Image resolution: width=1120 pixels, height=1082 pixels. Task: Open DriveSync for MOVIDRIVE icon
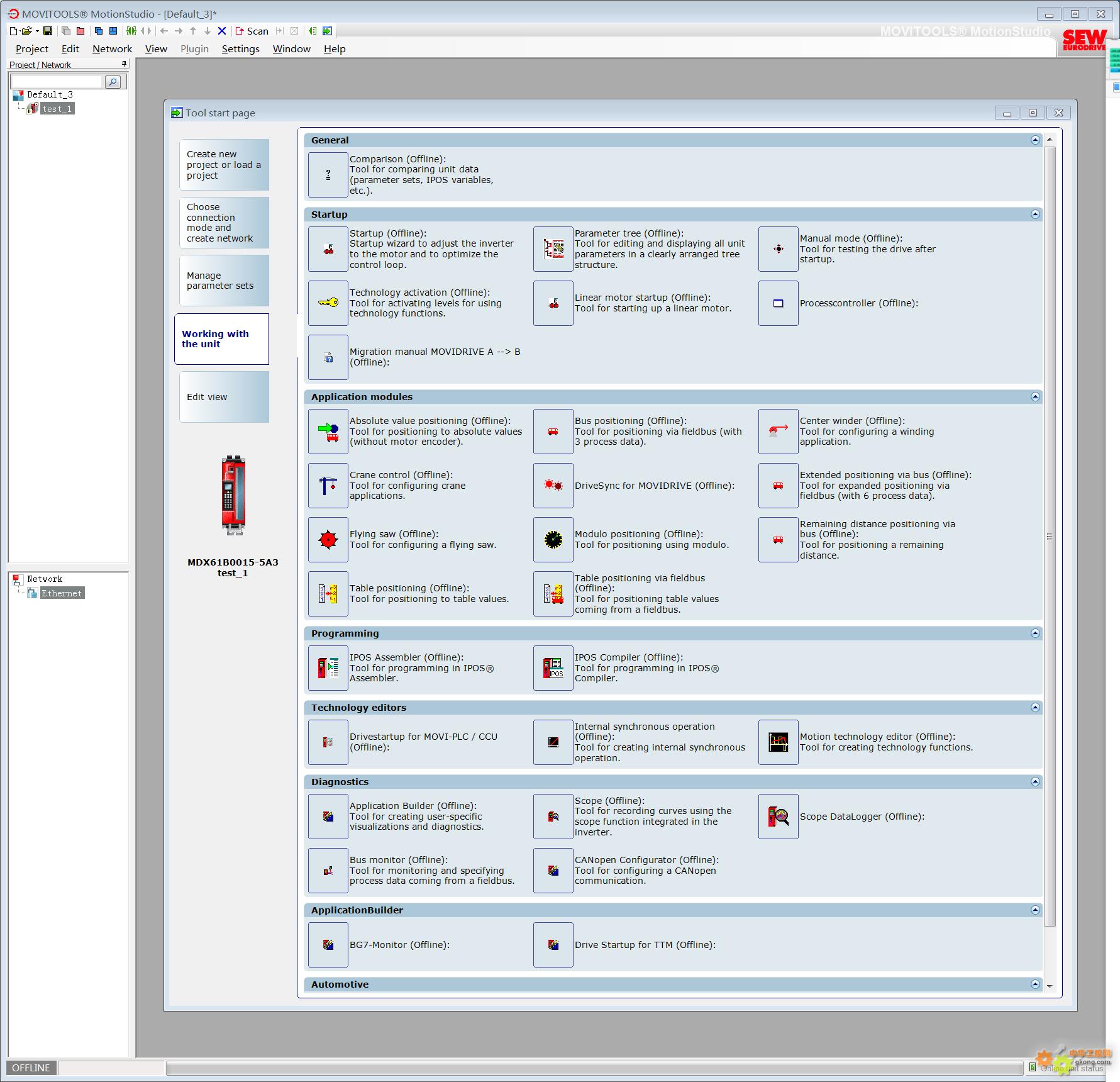(553, 486)
